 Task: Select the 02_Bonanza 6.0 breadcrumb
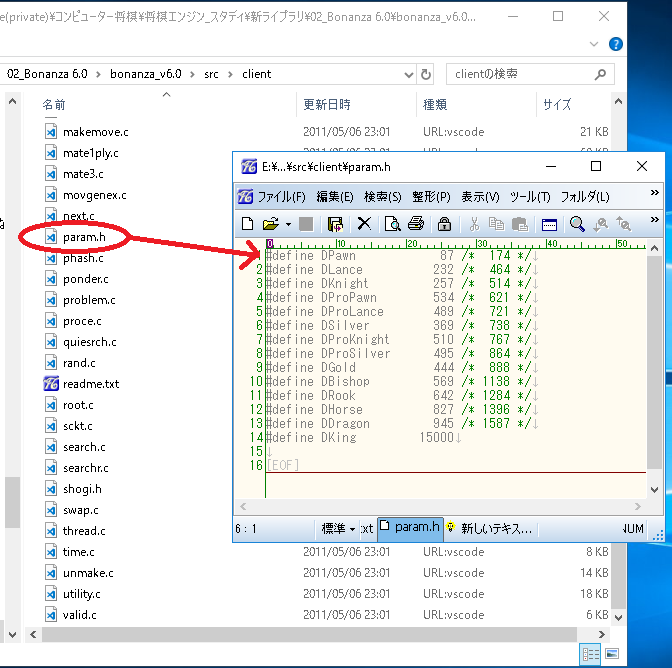(47, 74)
